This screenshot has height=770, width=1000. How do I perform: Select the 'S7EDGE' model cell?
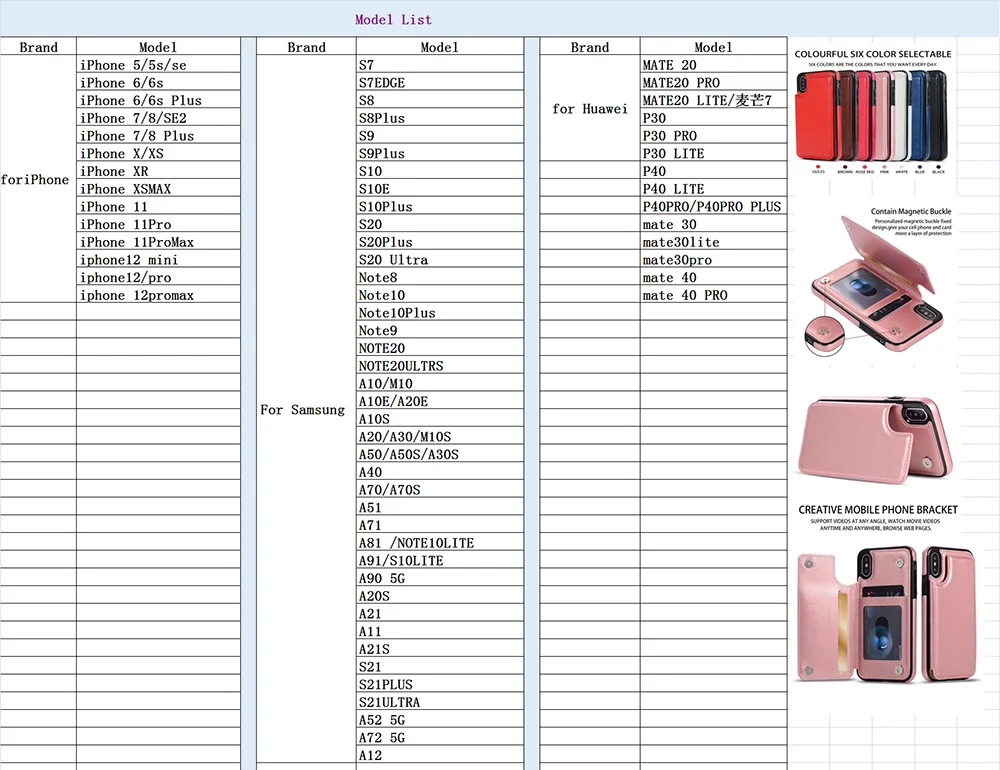[x=439, y=82]
